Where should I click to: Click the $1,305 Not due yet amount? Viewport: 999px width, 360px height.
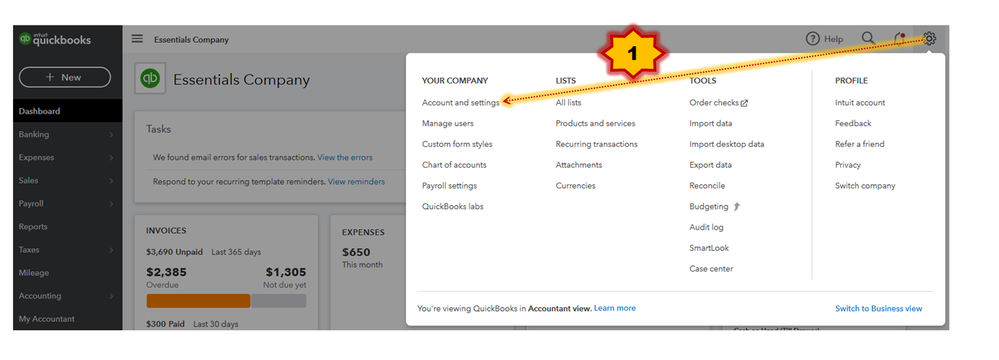[x=286, y=272]
